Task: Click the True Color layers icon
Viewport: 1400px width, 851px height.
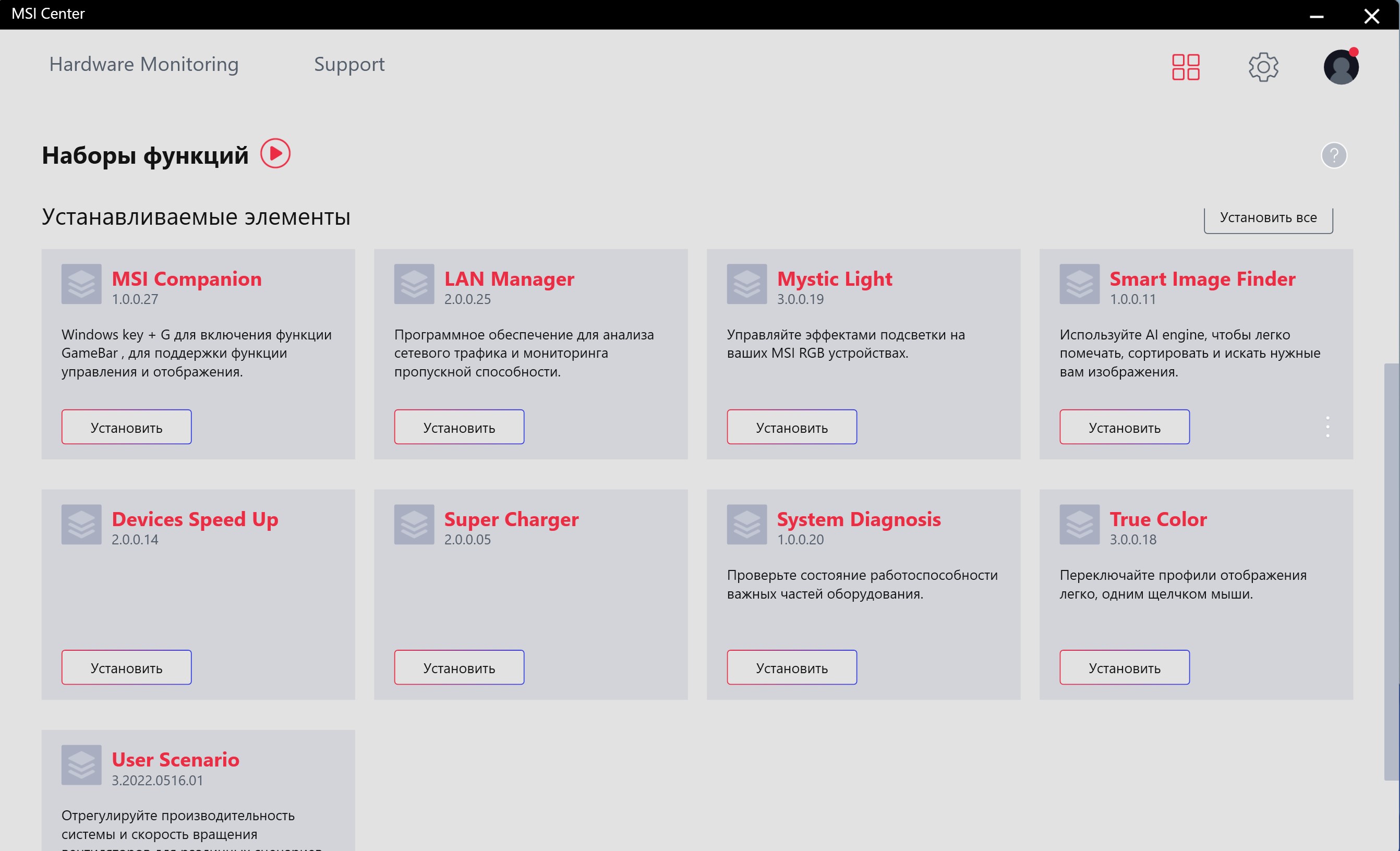Action: 1079,524
